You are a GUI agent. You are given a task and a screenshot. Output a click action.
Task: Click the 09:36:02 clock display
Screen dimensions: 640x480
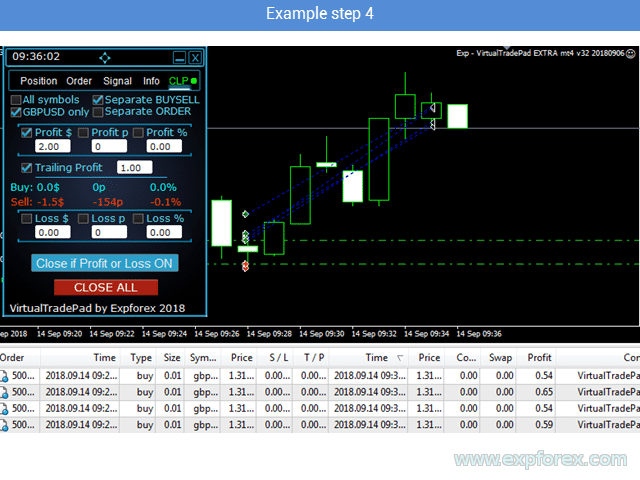click(x=36, y=56)
